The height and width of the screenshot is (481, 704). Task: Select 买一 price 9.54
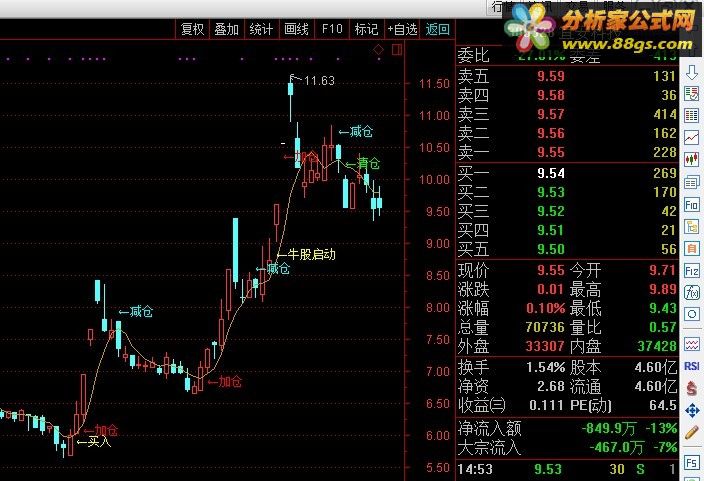click(550, 173)
